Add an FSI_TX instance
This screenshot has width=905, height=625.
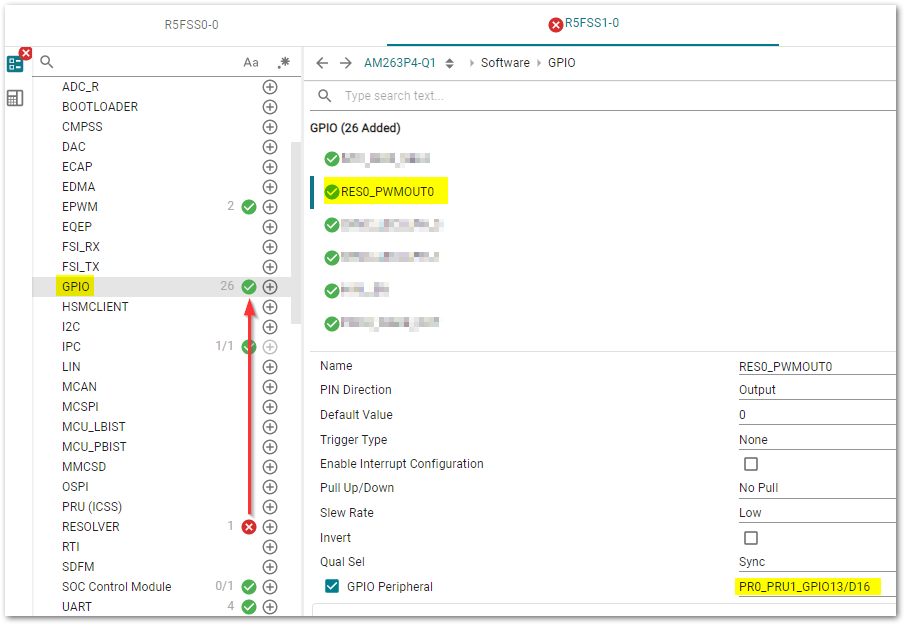coord(270,267)
